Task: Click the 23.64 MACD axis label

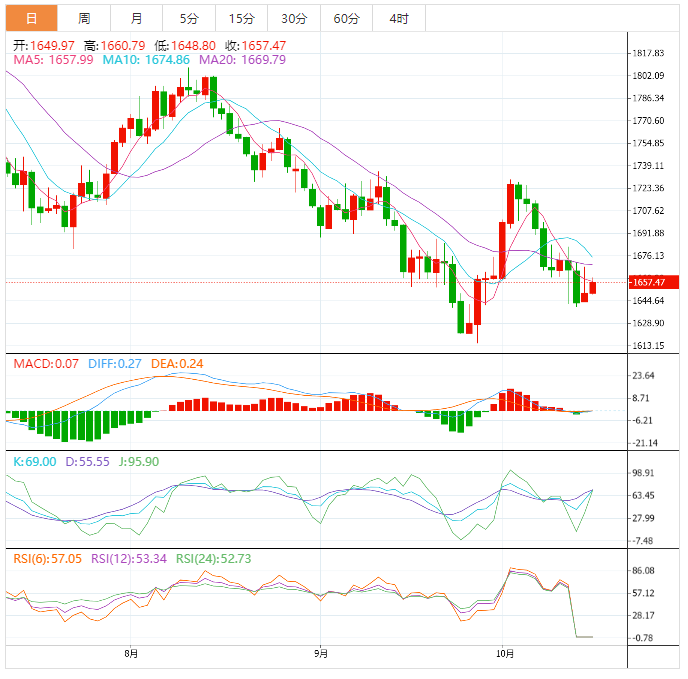Action: 643,375
